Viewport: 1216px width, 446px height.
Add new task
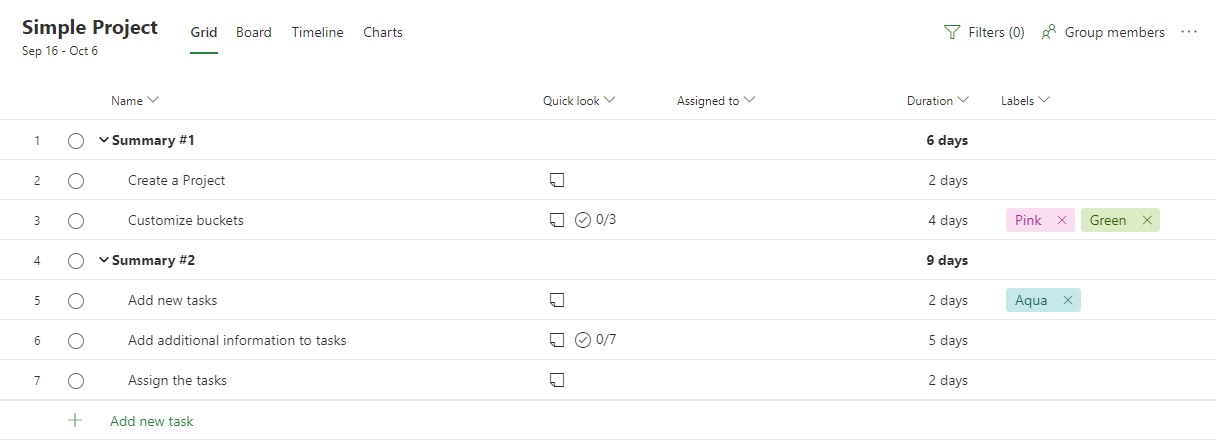(x=152, y=421)
